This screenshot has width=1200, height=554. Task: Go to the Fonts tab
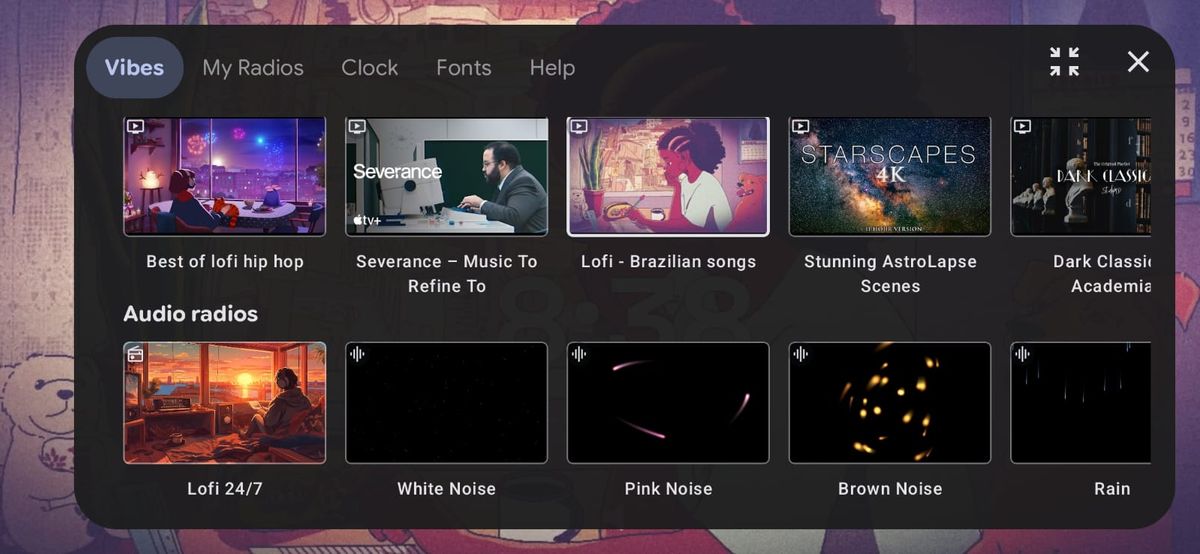[x=464, y=67]
